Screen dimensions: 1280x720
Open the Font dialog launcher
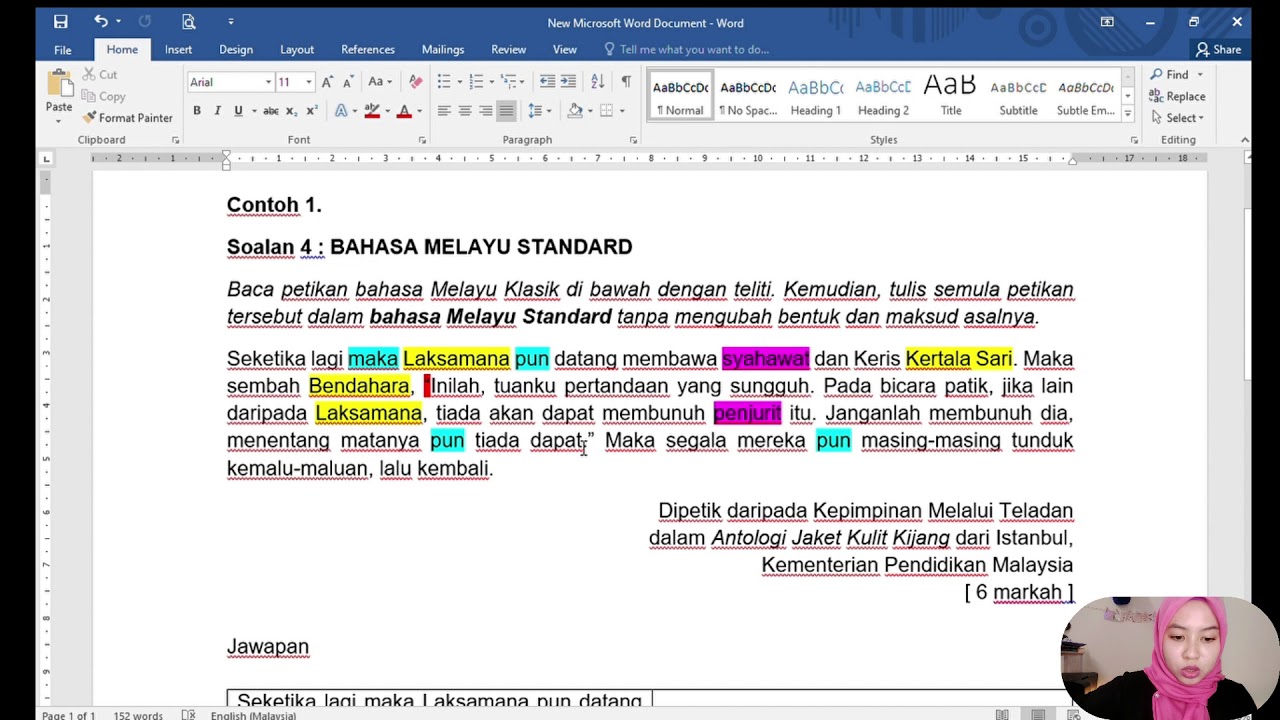pos(422,140)
